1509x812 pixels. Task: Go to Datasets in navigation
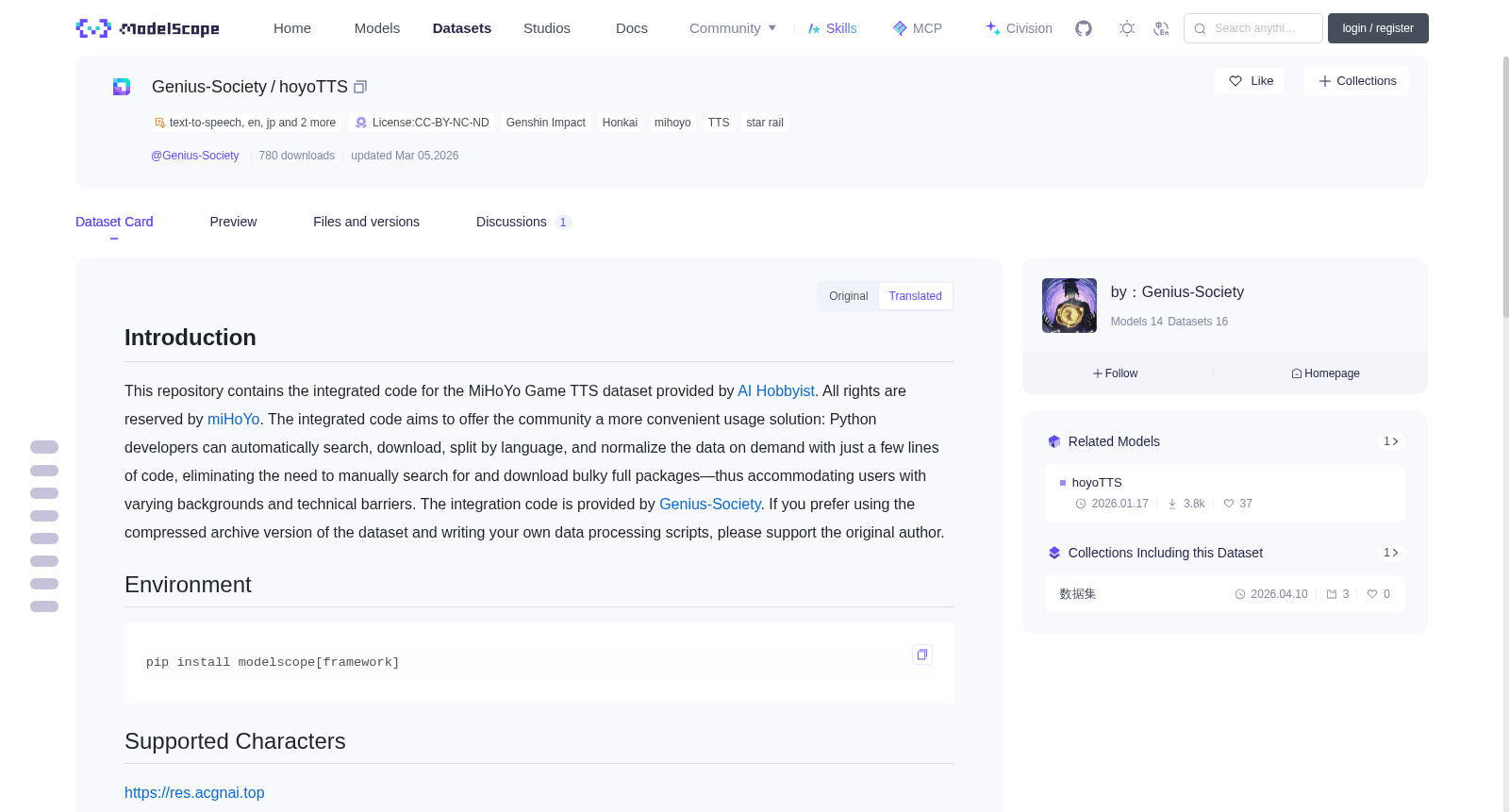point(462,28)
